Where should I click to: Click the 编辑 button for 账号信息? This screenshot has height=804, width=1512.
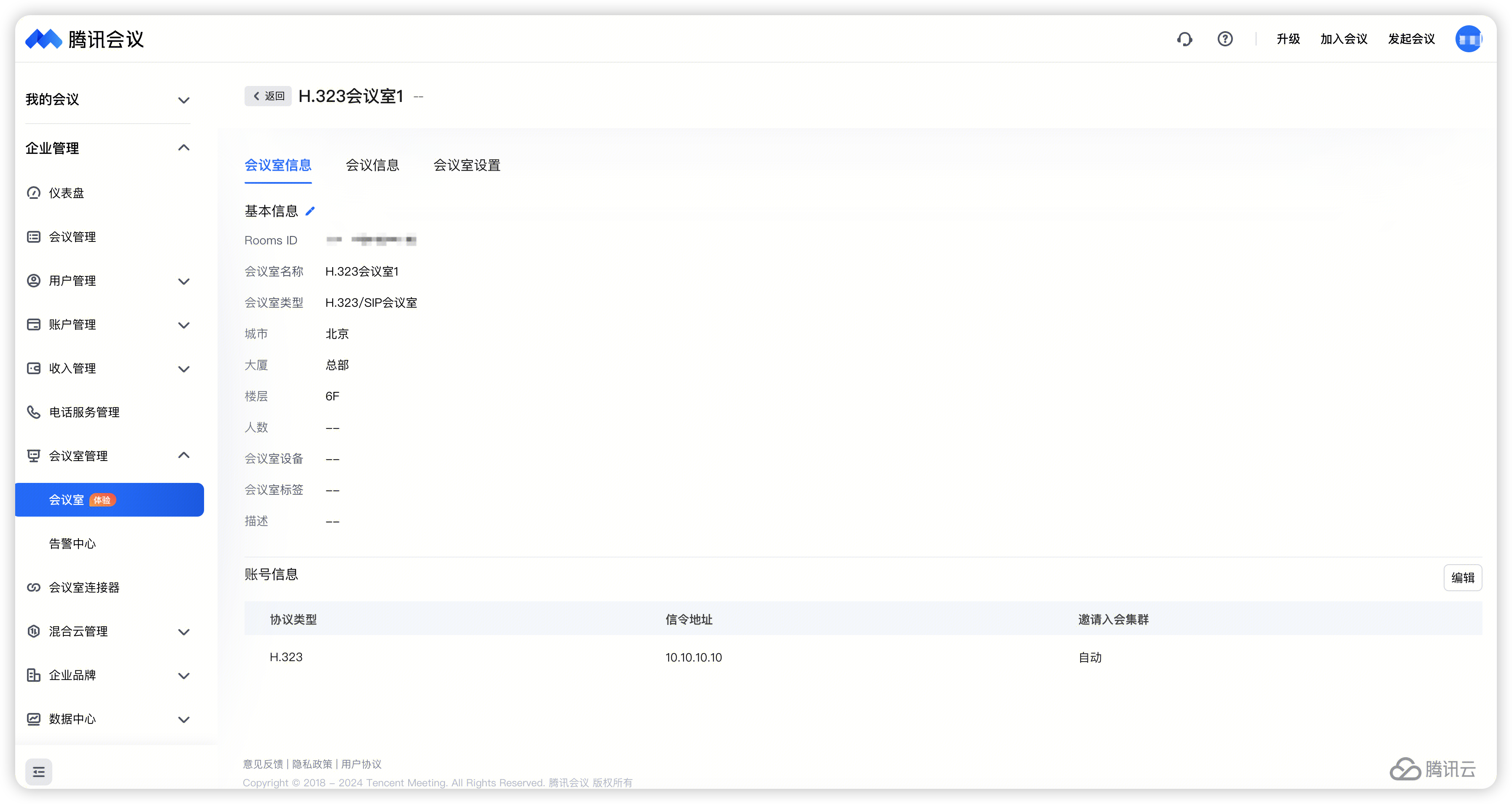point(1463,578)
